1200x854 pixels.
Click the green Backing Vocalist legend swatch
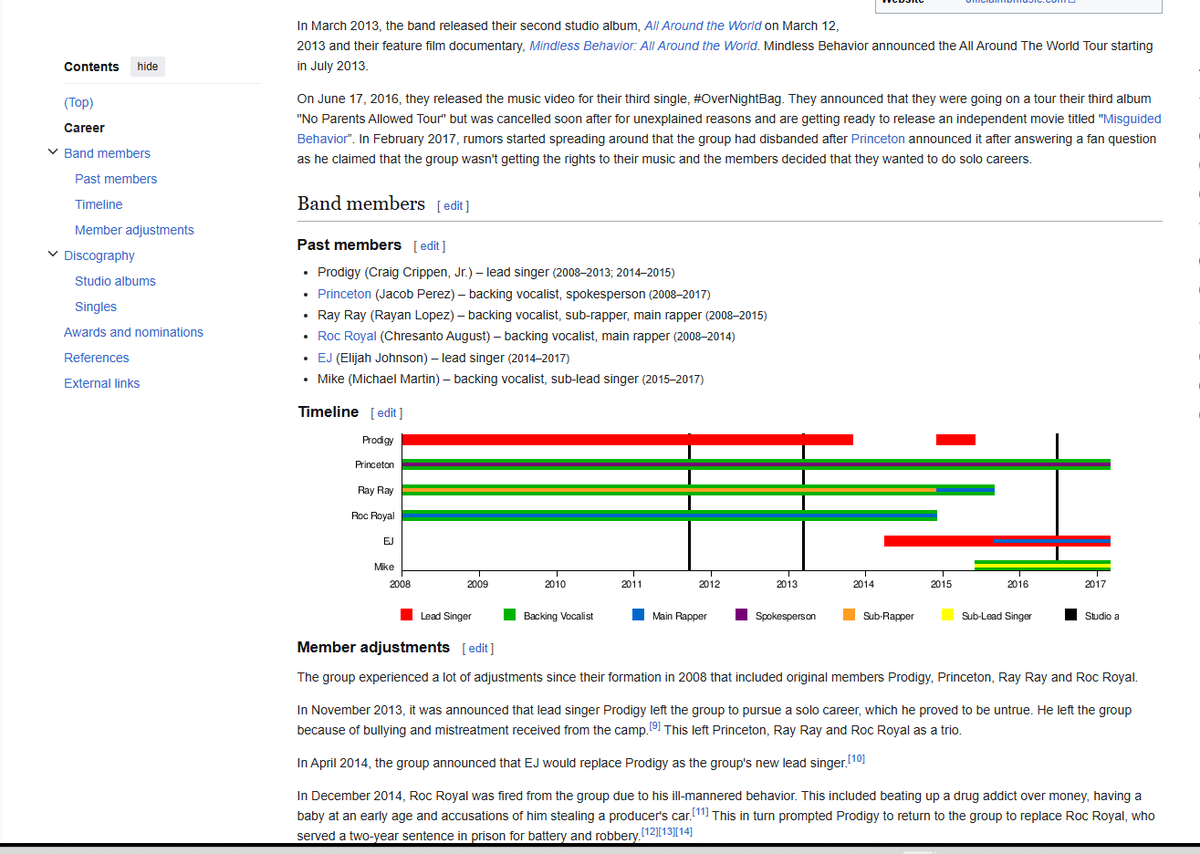click(x=510, y=615)
